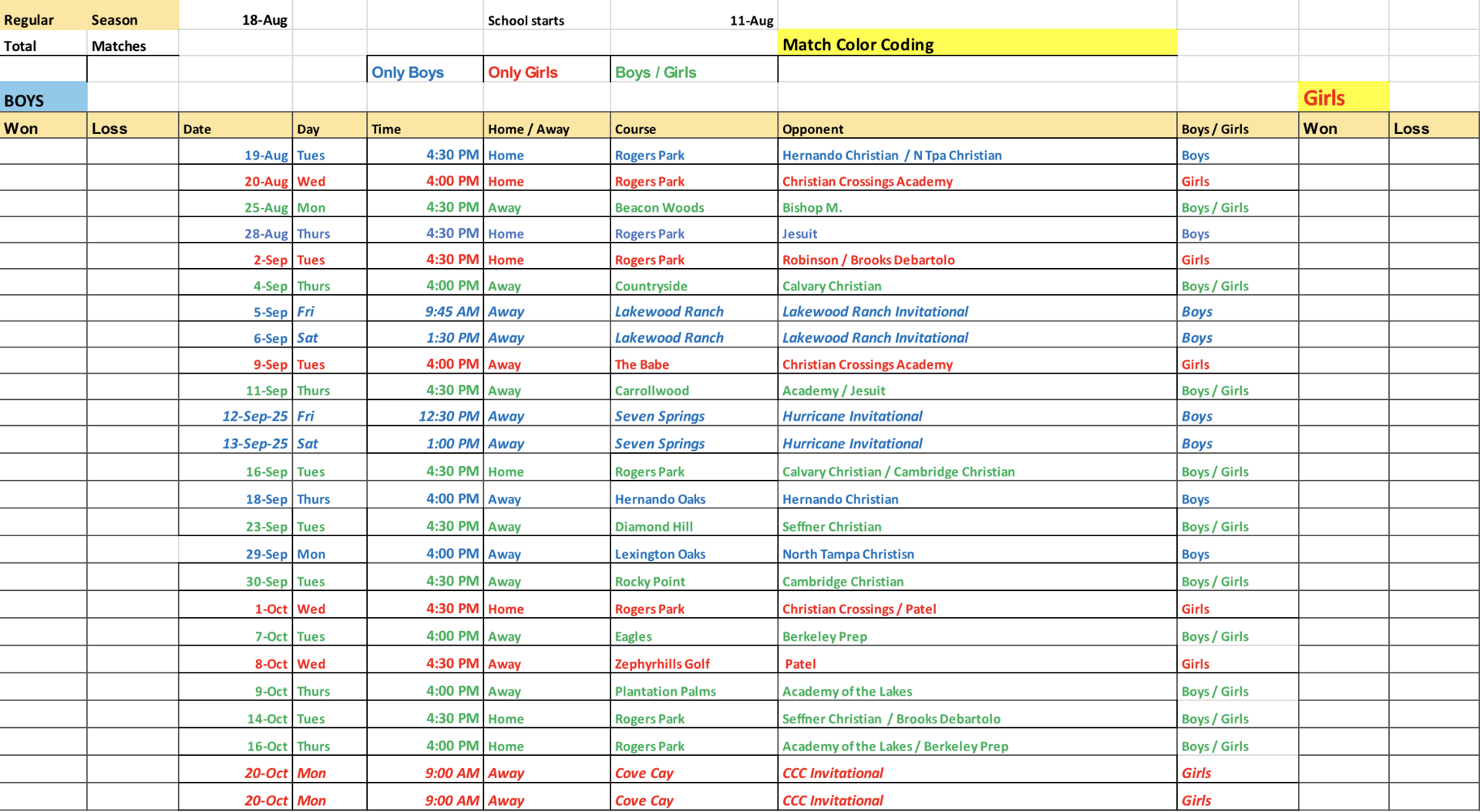This screenshot has width=1480, height=812.
Task: Select the Opponent column header
Action: click(x=813, y=129)
